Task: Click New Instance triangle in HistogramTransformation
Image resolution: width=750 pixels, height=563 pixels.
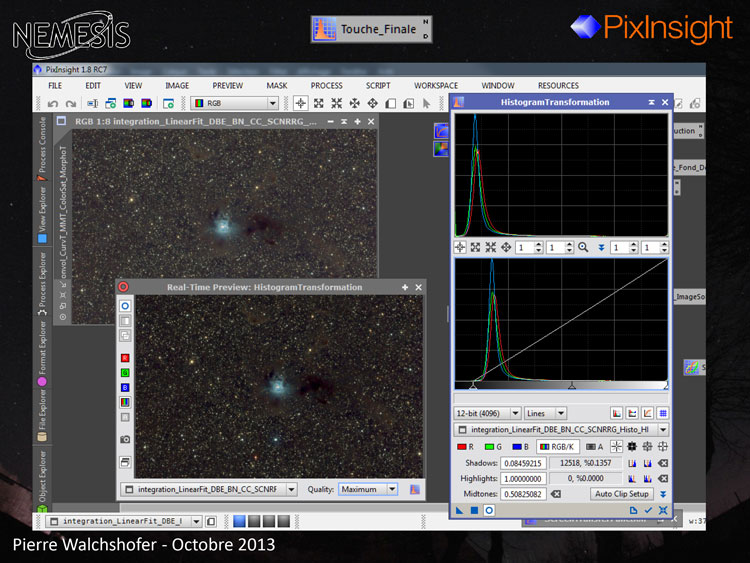Action: [459, 510]
